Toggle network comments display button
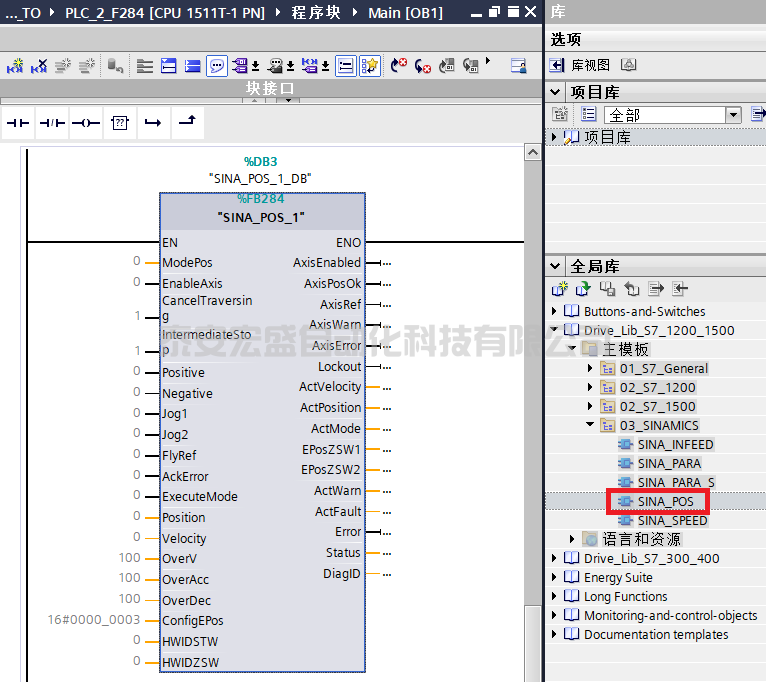The width and height of the screenshot is (766, 682). click(217, 66)
